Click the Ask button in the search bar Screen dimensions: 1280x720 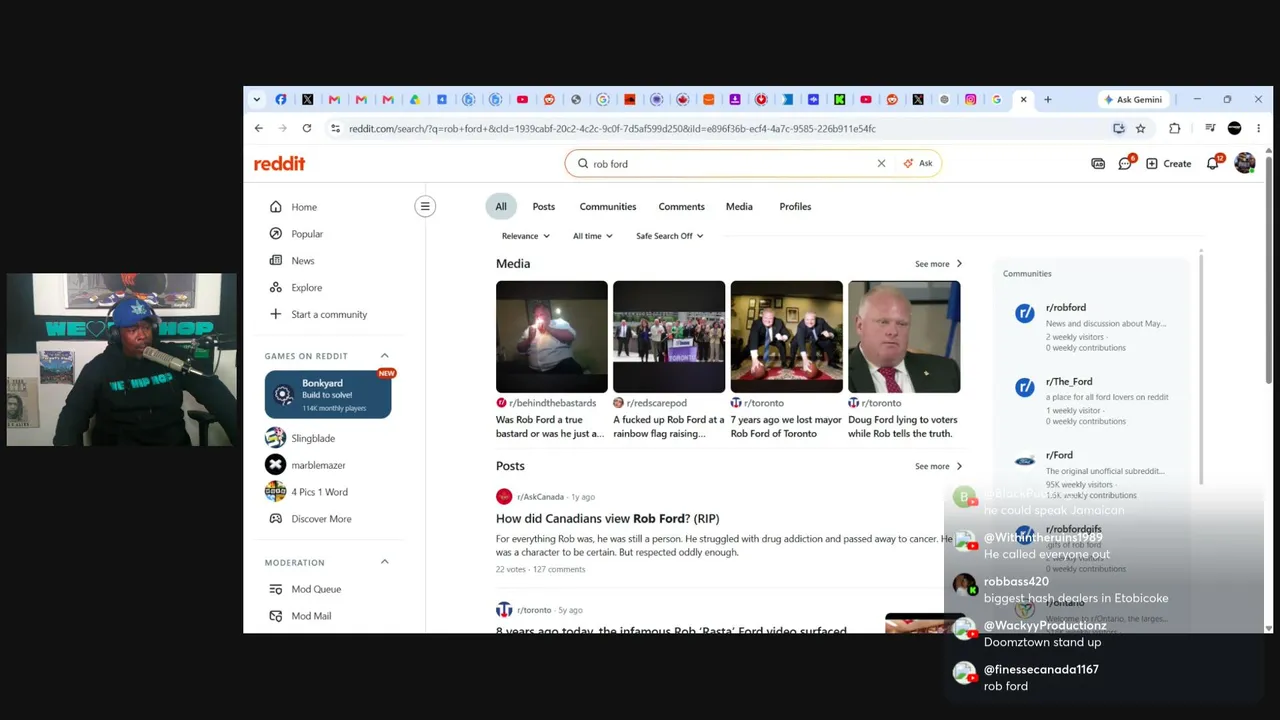point(918,164)
